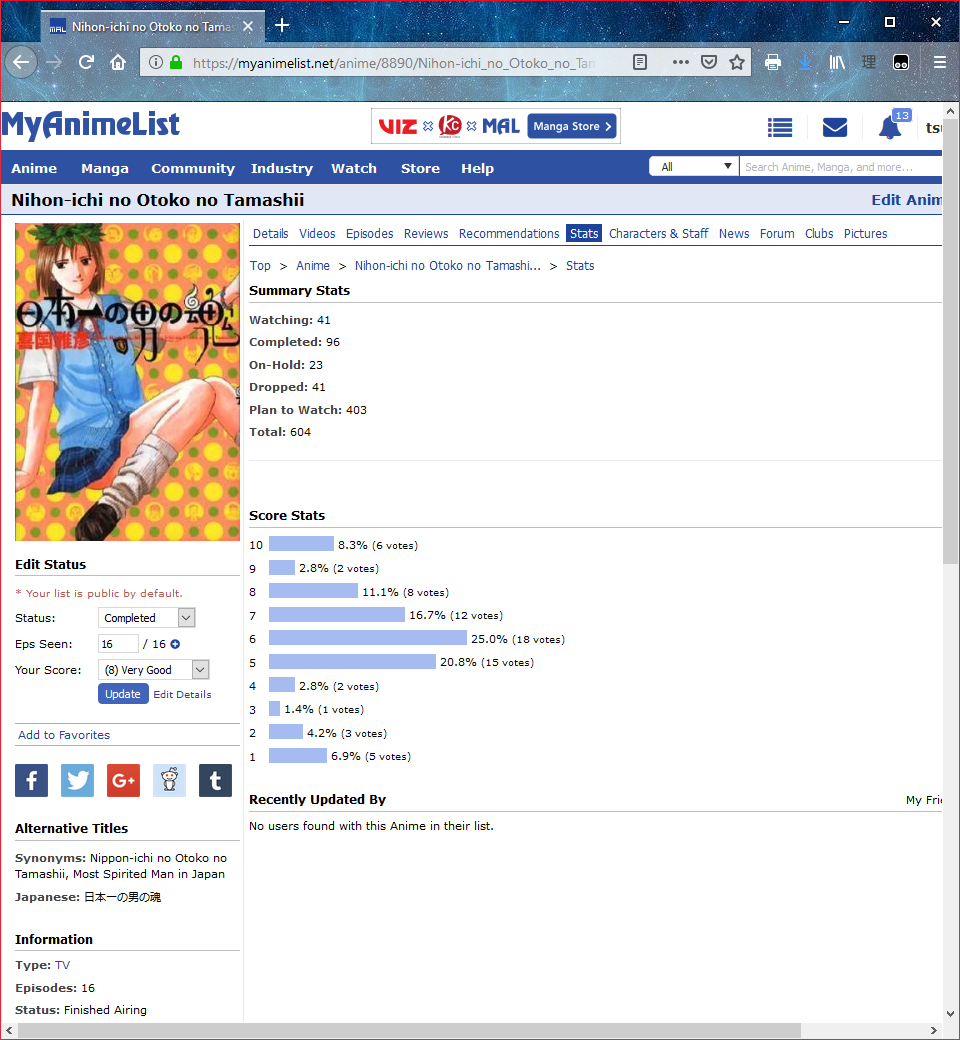
Task: Click into the Eps Seen input field
Action: pyautogui.click(x=118, y=644)
